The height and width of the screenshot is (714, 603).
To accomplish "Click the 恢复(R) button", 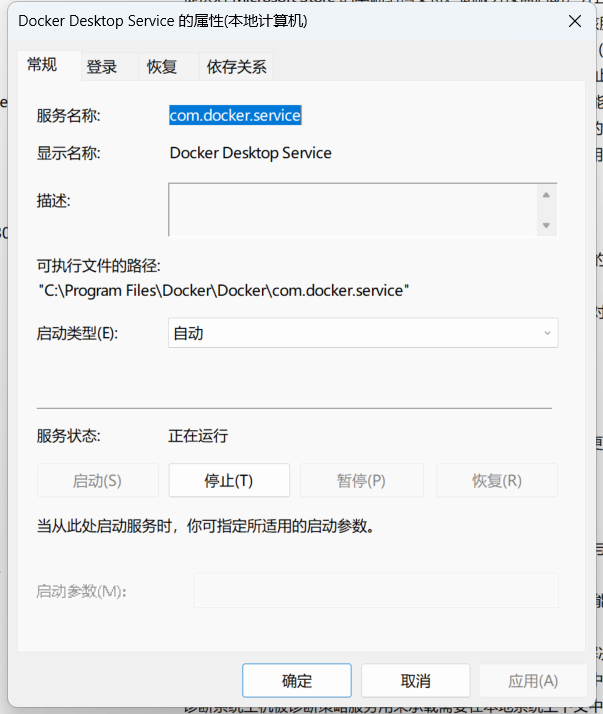I will coord(497,480).
